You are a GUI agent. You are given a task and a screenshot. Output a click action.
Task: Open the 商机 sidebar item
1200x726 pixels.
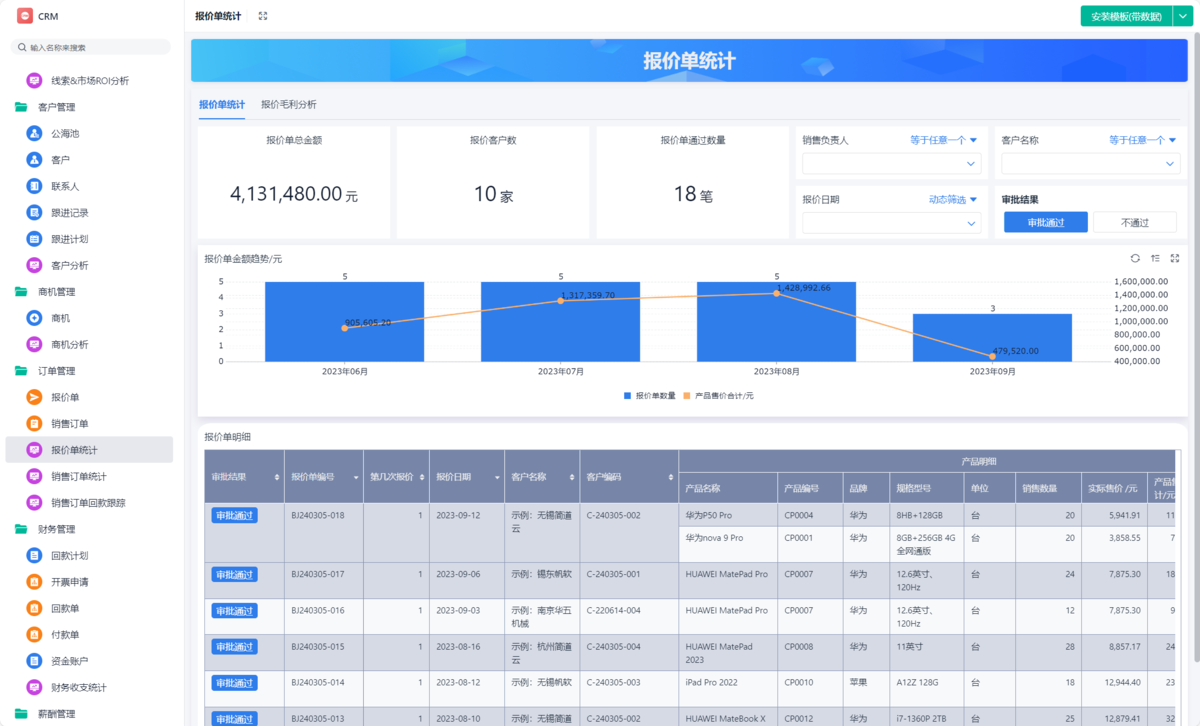(90, 318)
